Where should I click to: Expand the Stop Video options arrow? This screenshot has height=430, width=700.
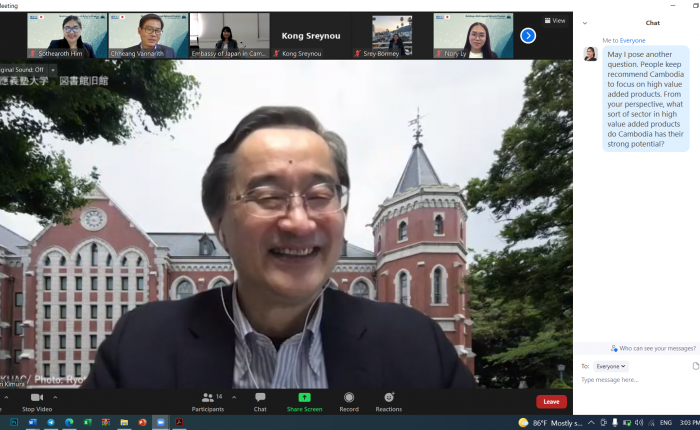[56, 397]
